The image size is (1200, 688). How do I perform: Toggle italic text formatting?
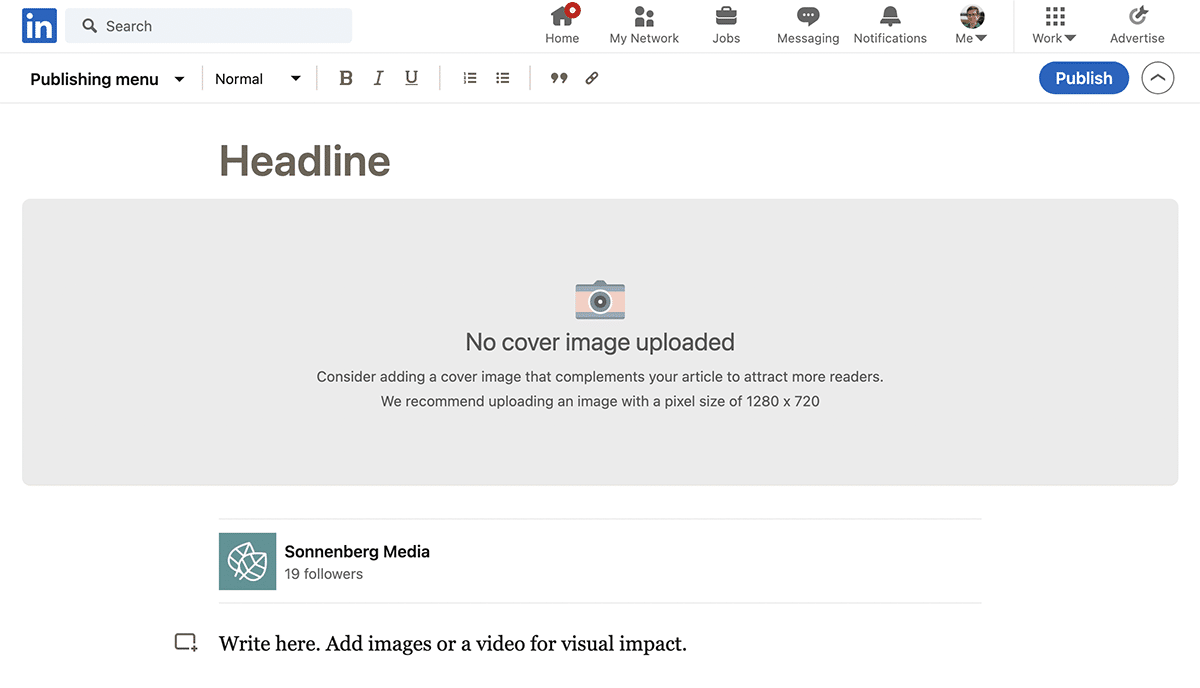[378, 78]
